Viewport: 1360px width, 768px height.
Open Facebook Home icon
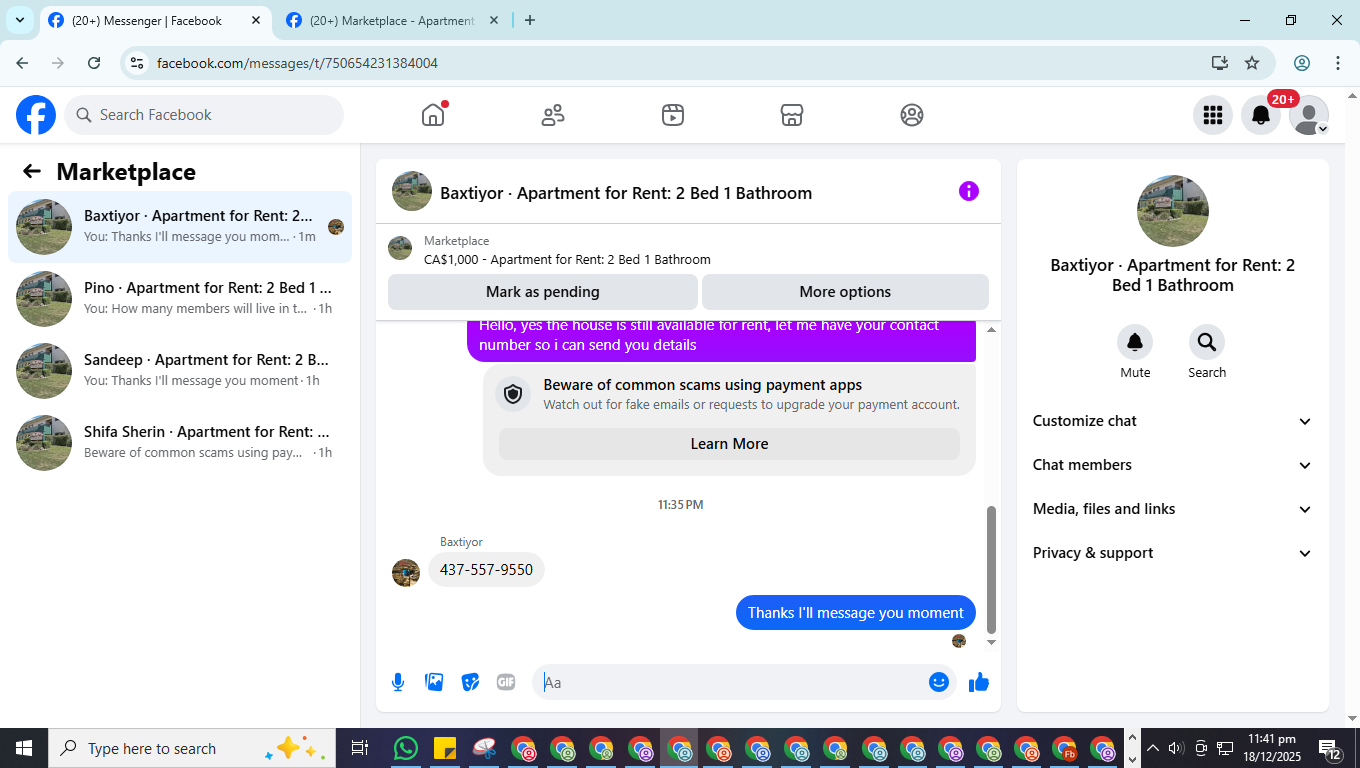(x=433, y=115)
